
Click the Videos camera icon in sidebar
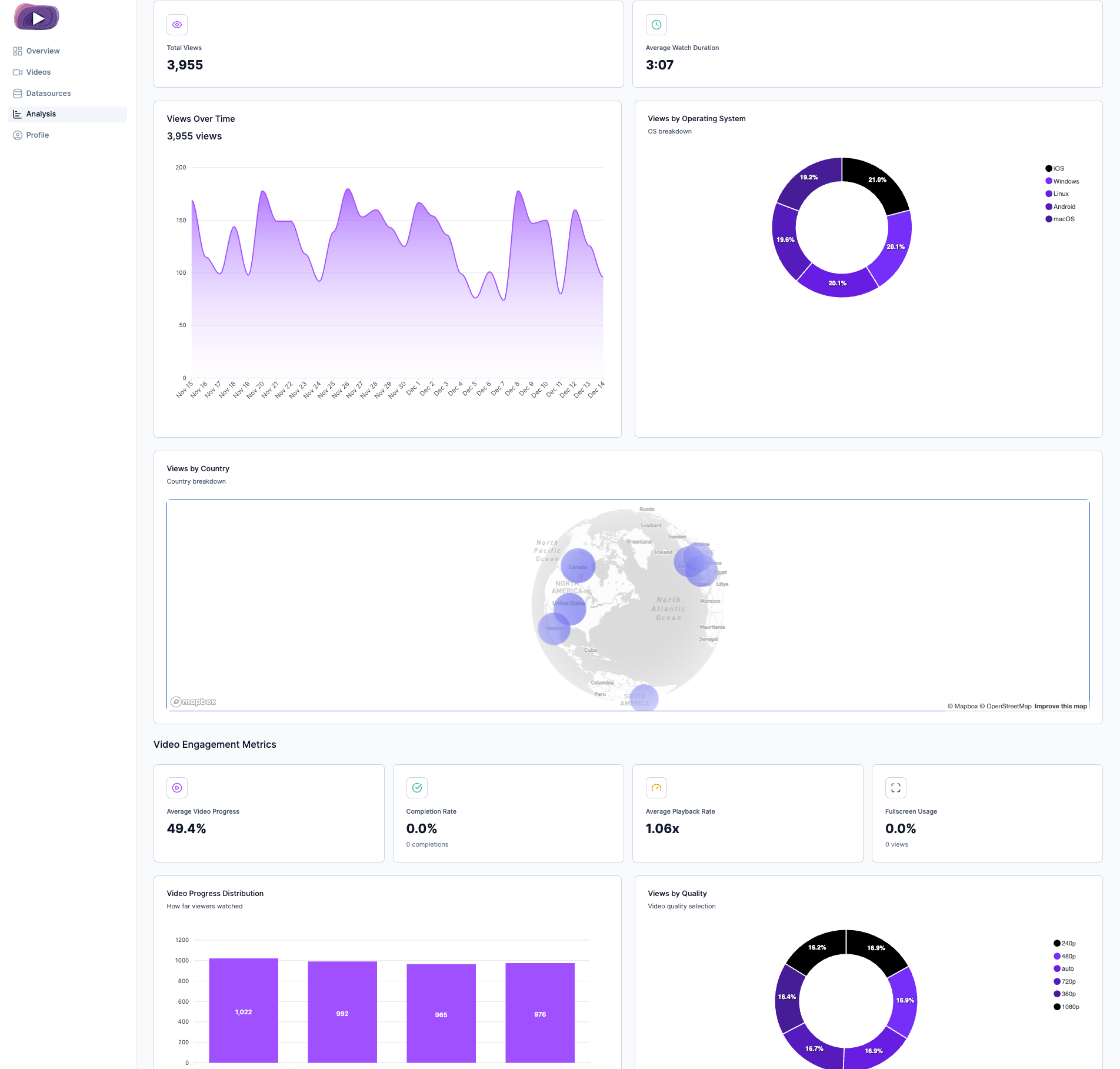click(18, 72)
